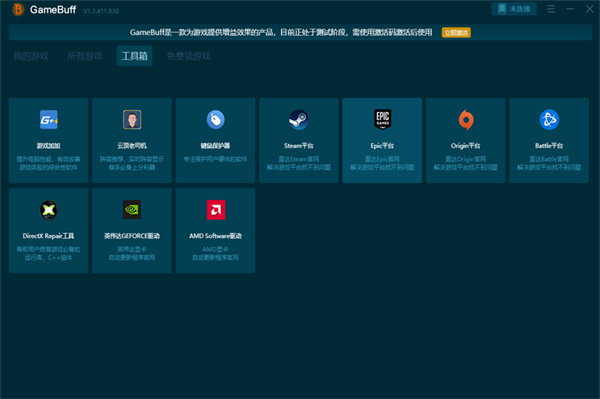The width and height of the screenshot is (600, 399).
Task: Click the GameBuff logo in title bar
Action: click(x=18, y=10)
